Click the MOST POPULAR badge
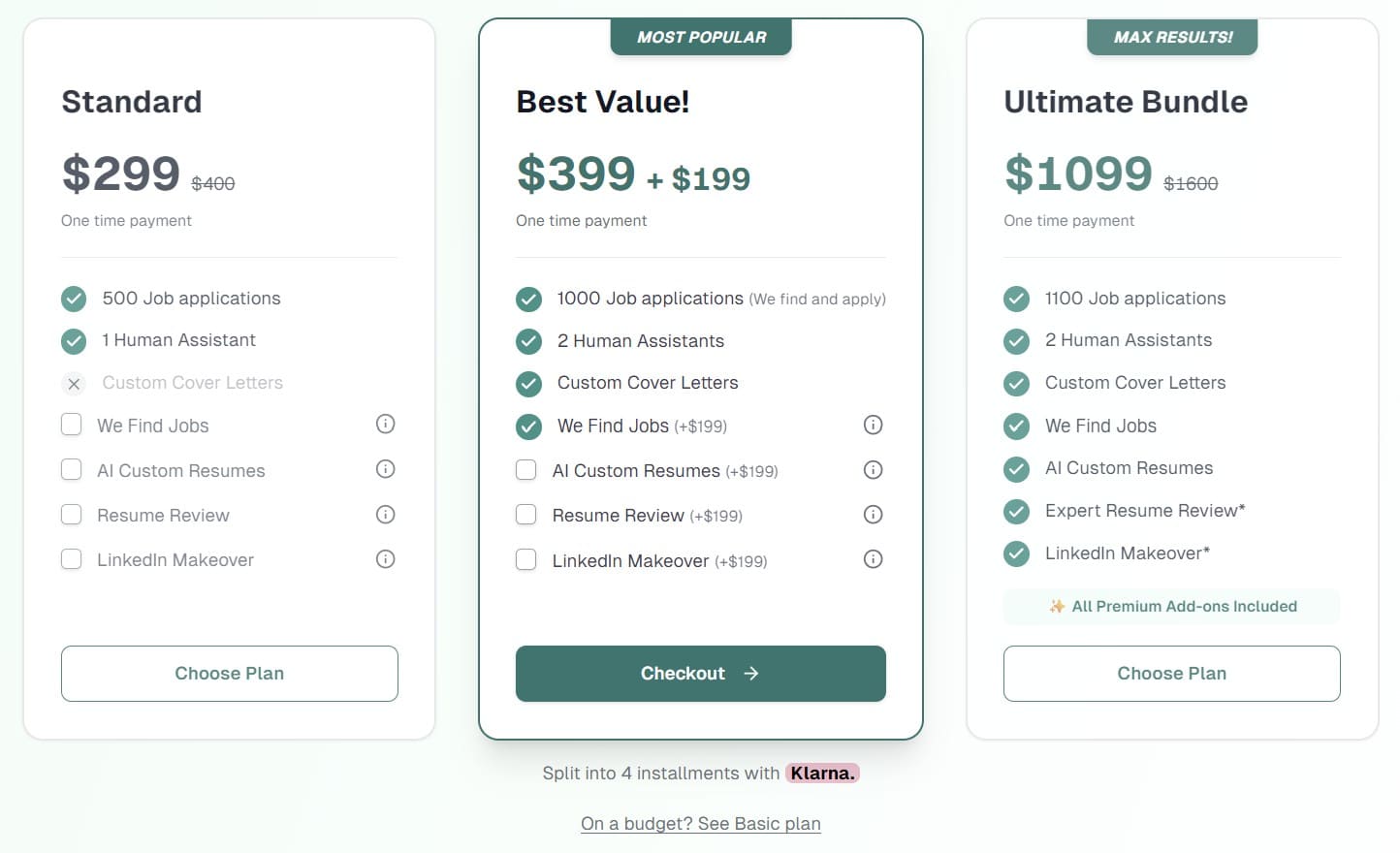 click(701, 37)
